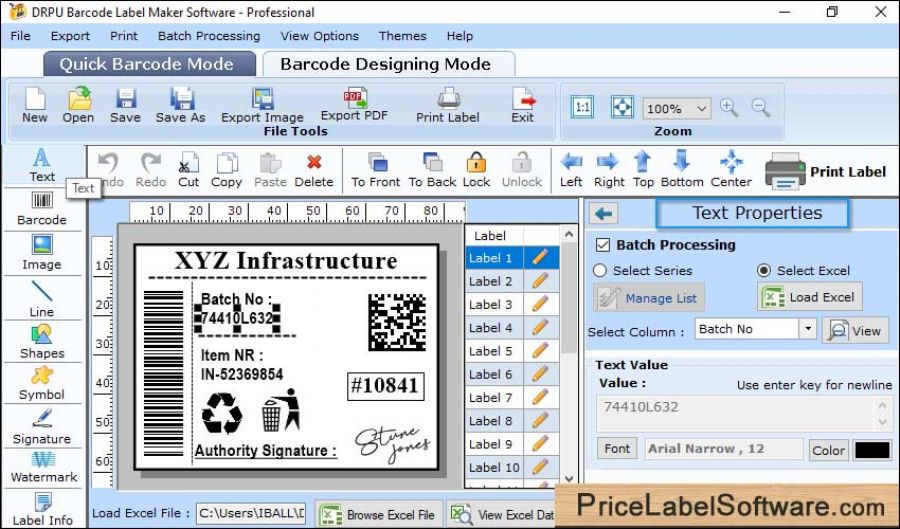Click the Load Excel button
The width and height of the screenshot is (900, 529).
[809, 297]
